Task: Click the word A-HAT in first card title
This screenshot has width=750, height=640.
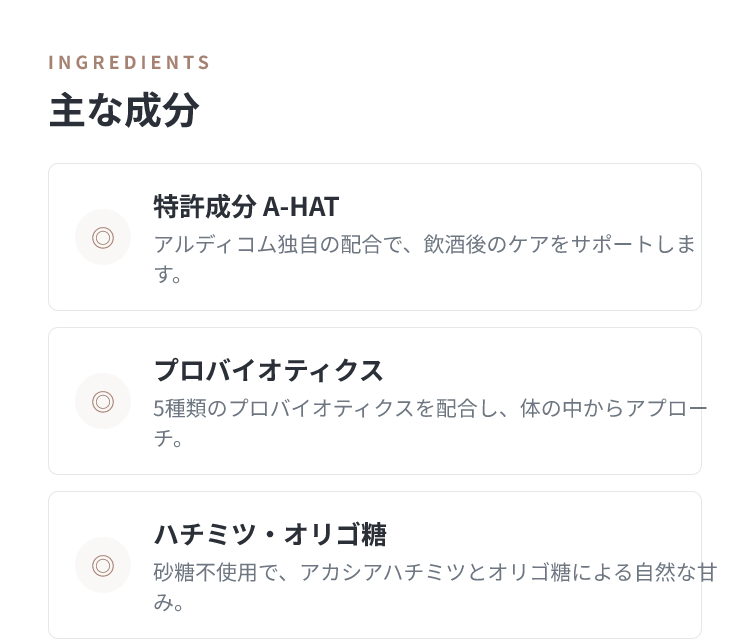Action: point(301,207)
